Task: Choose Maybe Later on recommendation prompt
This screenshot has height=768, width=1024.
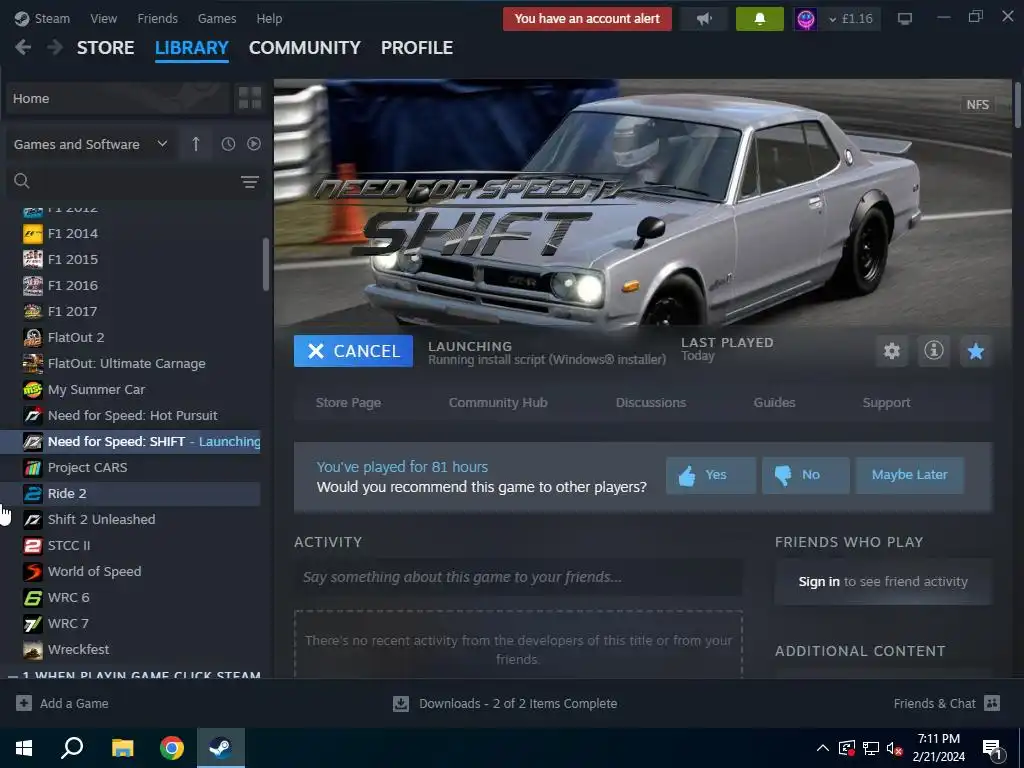Action: 909,475
